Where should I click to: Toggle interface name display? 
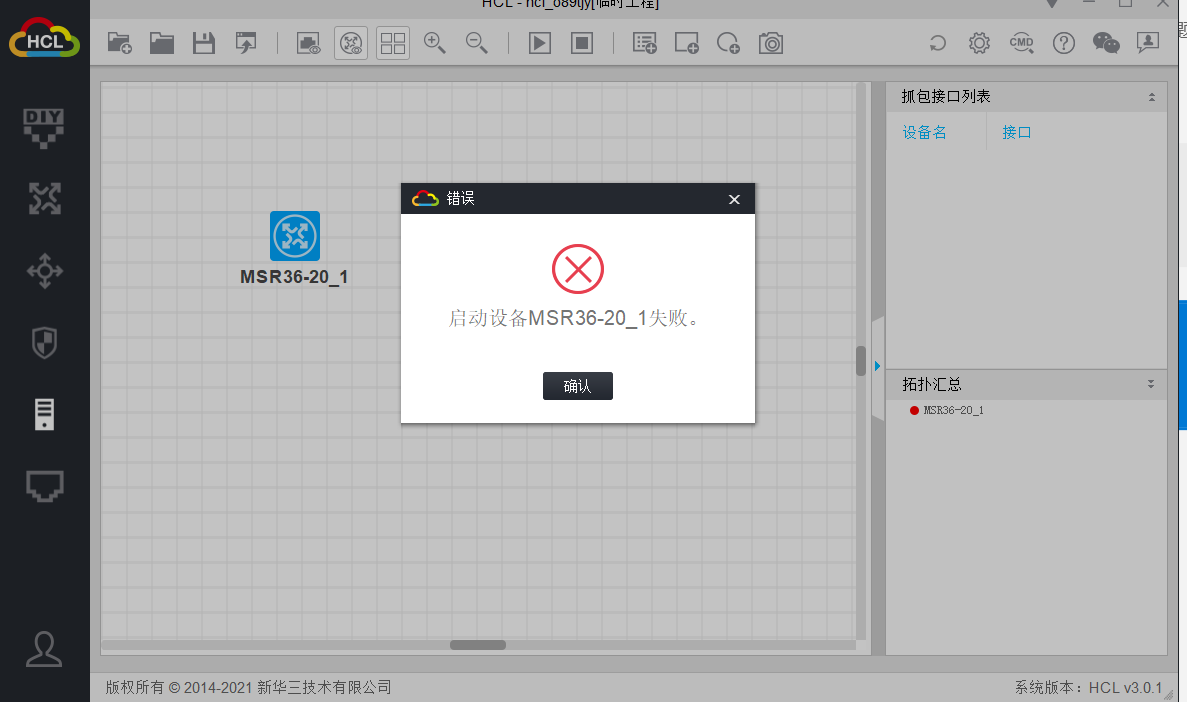click(x=308, y=43)
